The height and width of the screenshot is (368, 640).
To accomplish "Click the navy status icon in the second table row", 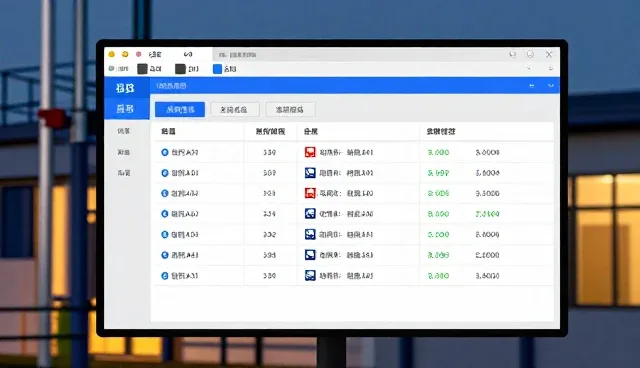I will coord(310,173).
